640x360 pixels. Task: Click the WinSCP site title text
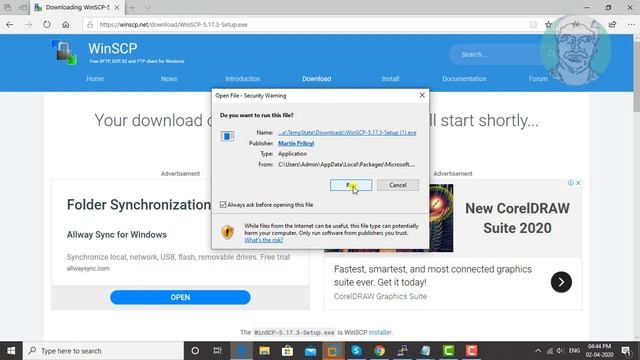[113, 48]
